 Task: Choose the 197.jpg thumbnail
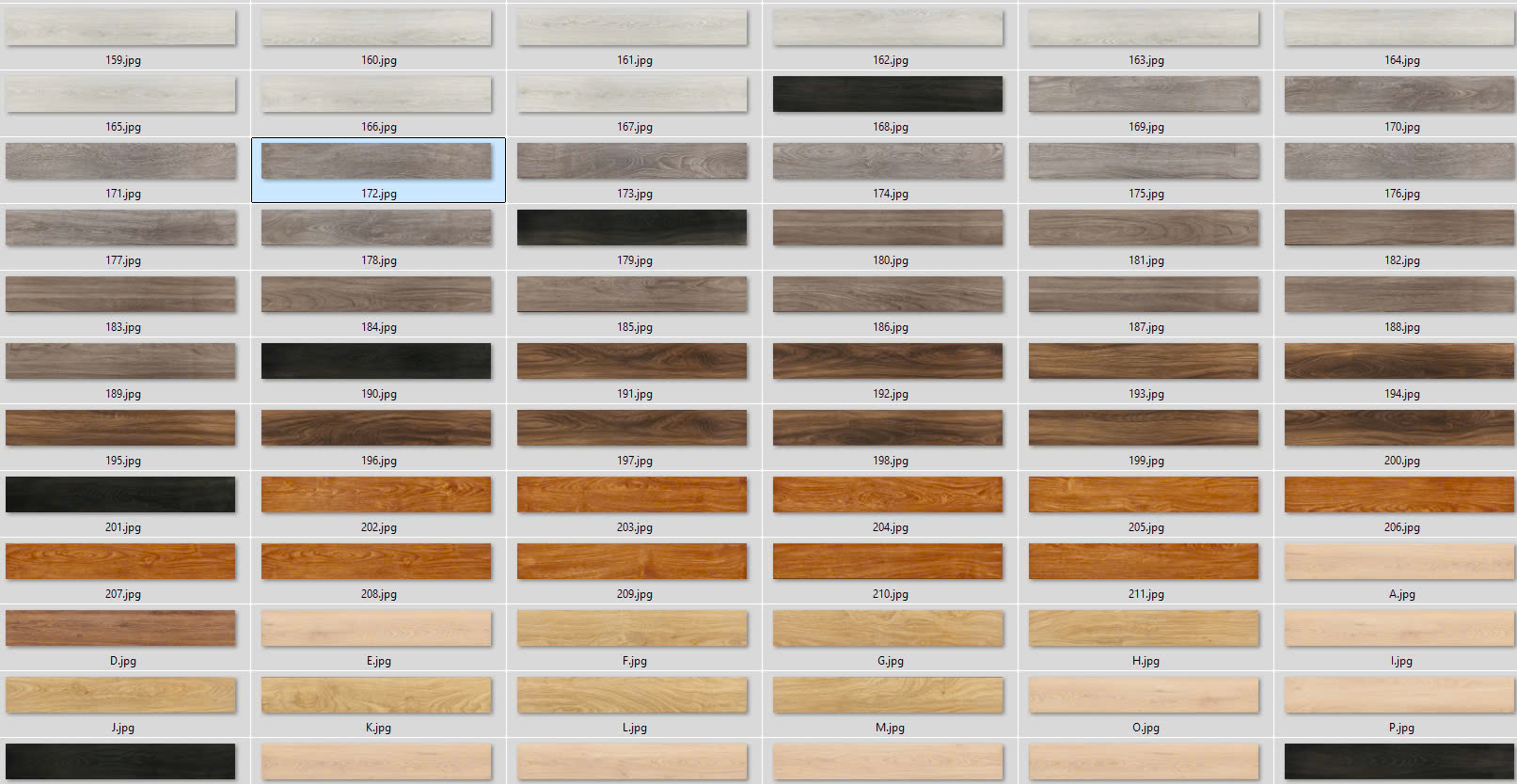(x=632, y=428)
